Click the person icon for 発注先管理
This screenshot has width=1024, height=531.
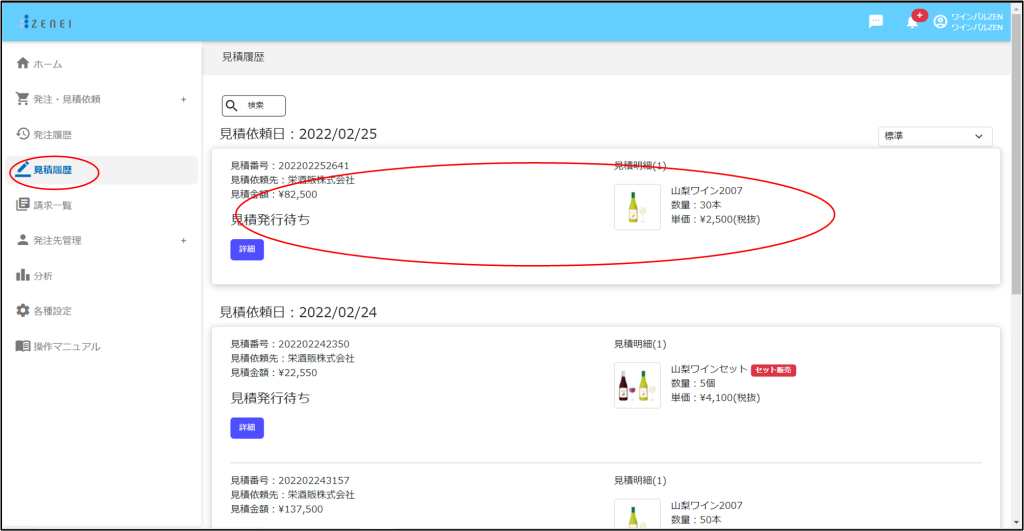click(23, 240)
